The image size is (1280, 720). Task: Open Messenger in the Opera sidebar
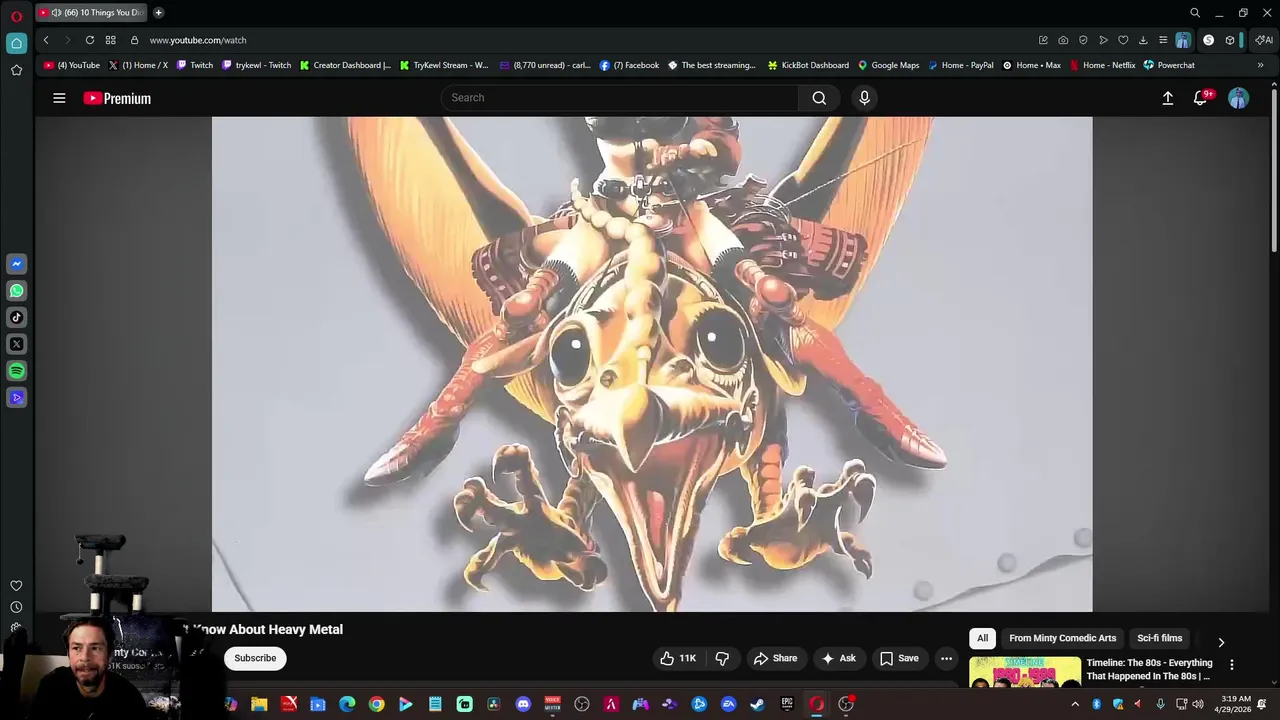[16, 264]
